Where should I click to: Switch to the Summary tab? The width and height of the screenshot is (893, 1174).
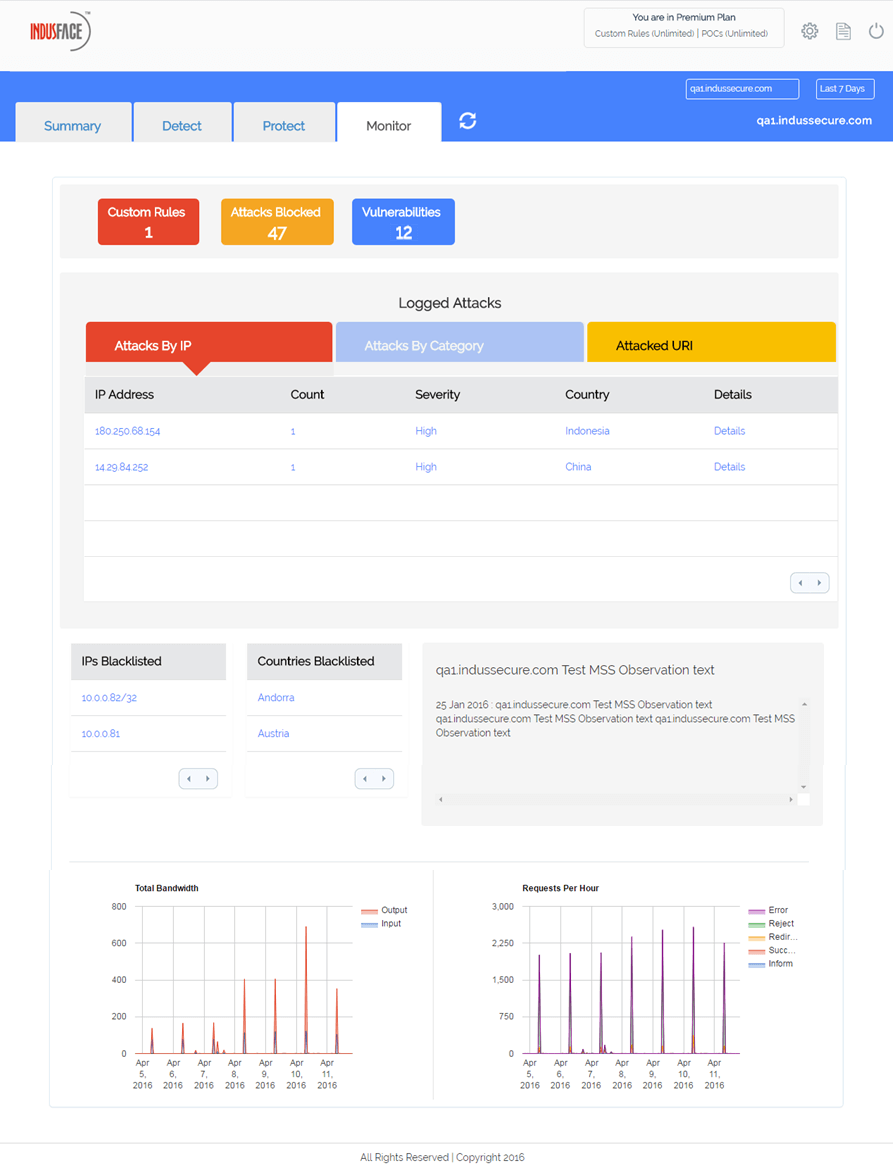(x=73, y=123)
